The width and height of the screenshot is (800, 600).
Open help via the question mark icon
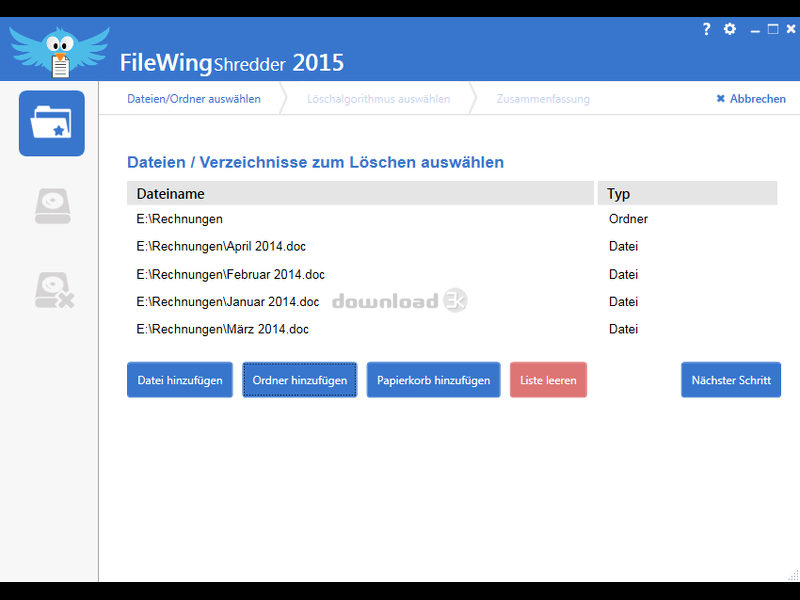706,29
